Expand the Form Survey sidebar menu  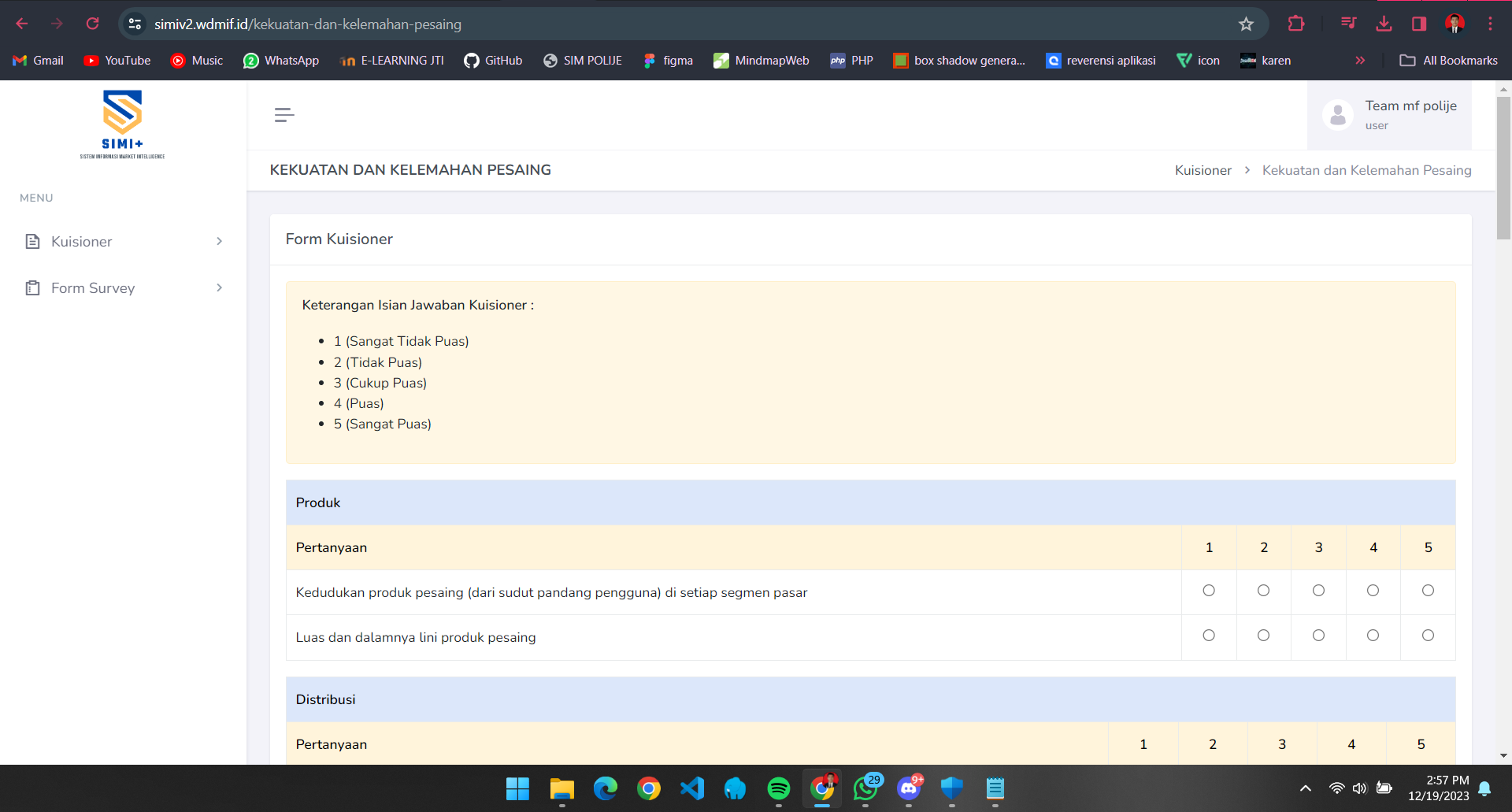[x=124, y=288]
